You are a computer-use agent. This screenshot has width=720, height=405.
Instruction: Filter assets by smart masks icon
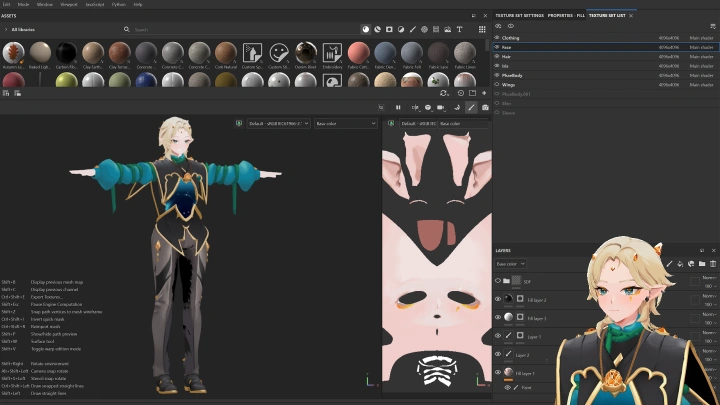click(389, 29)
